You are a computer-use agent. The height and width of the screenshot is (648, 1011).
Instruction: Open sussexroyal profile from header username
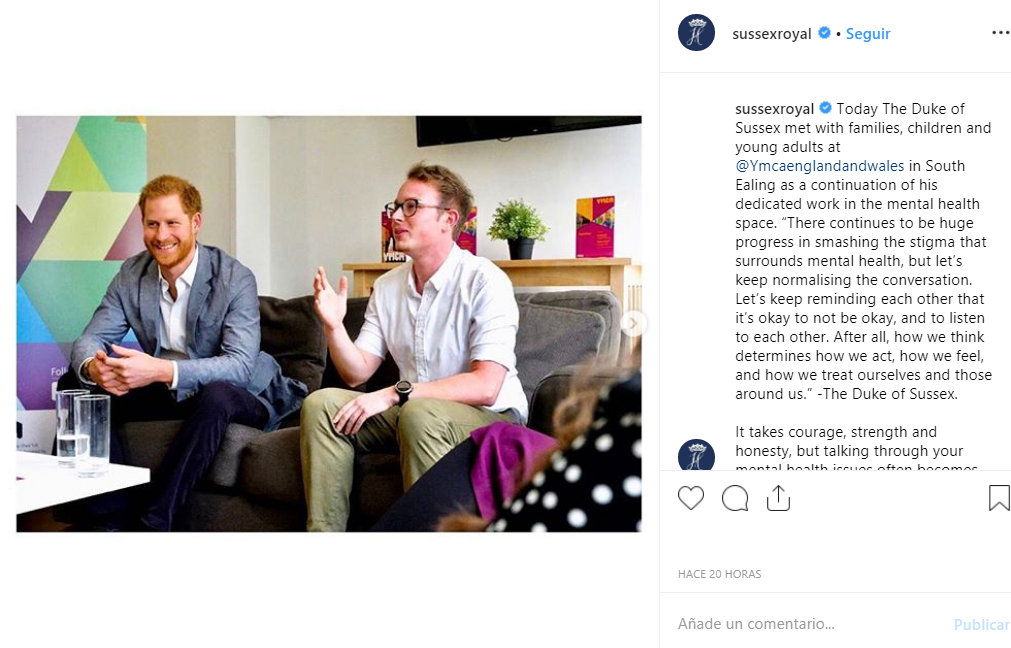[771, 34]
